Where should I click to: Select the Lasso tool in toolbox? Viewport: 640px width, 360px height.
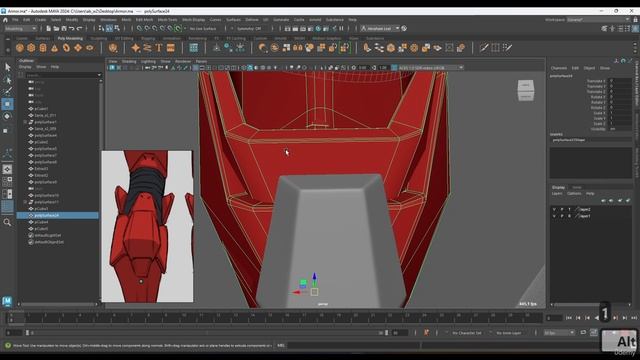point(7,80)
